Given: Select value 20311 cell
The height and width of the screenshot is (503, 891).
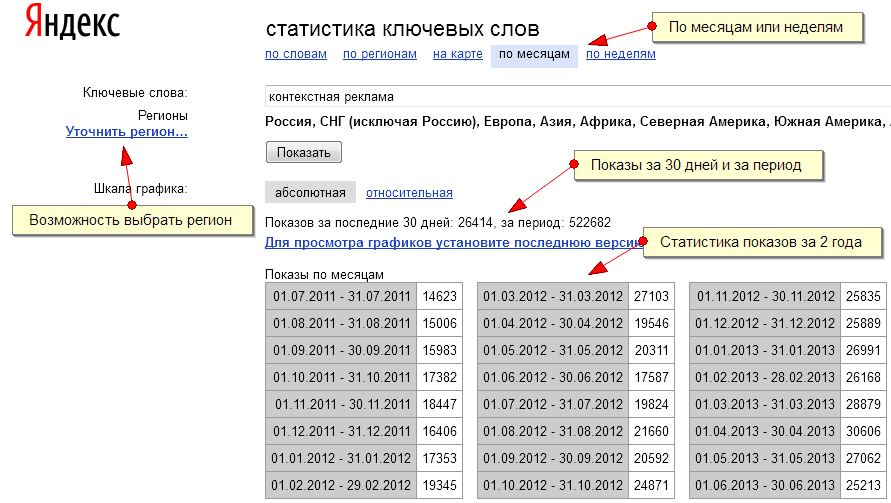Looking at the screenshot, I should point(652,350).
